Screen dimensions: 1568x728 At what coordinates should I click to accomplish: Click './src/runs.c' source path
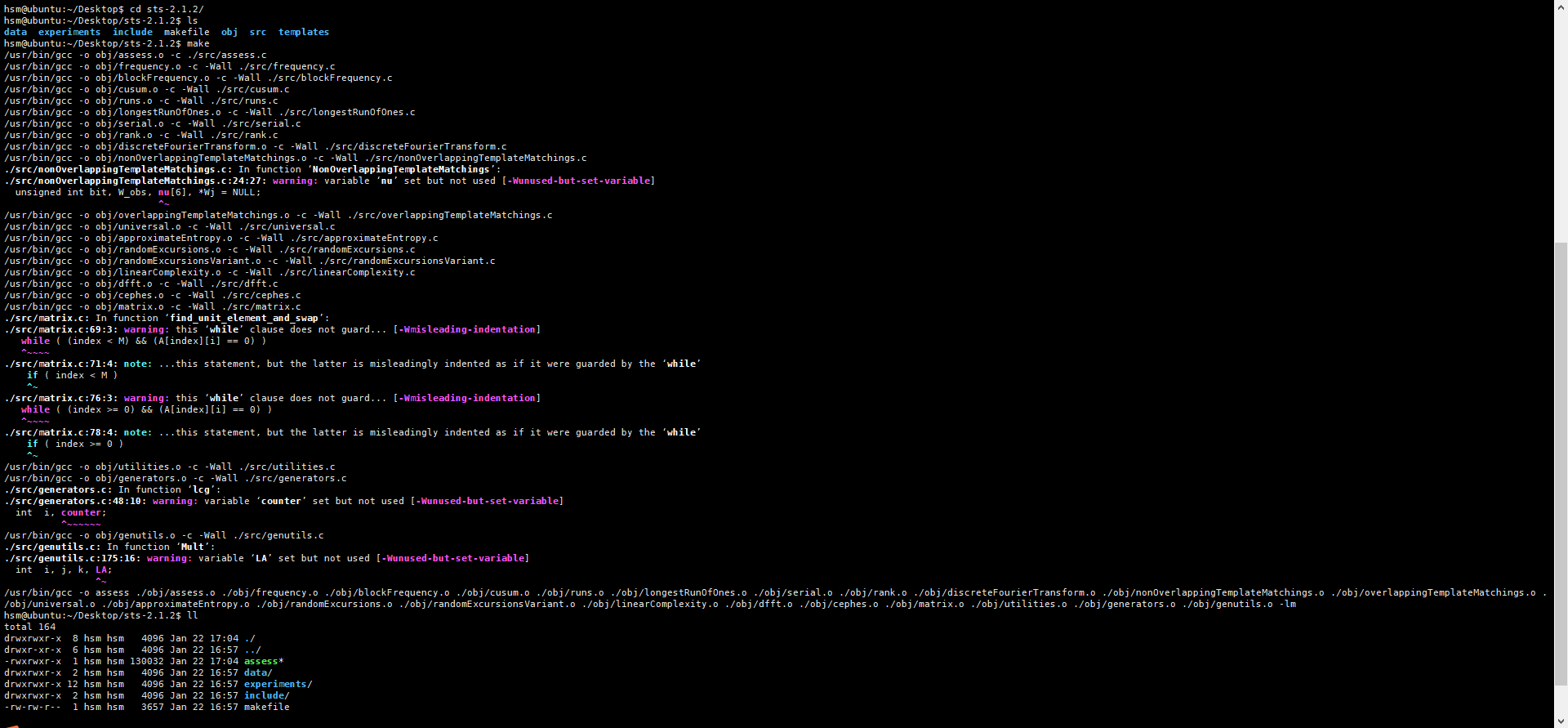[244, 100]
